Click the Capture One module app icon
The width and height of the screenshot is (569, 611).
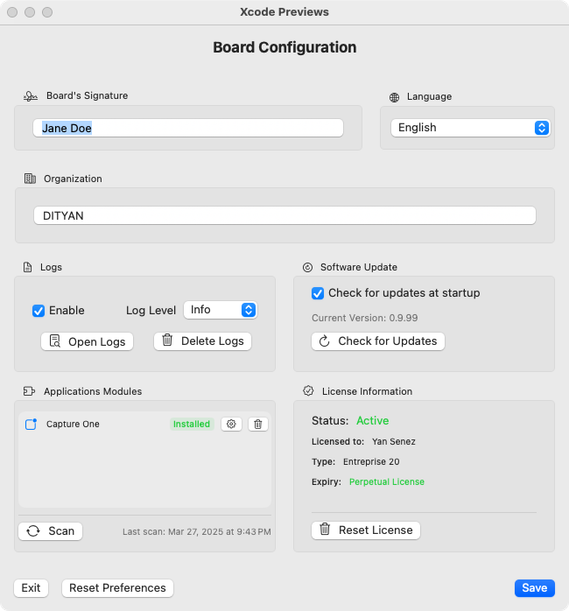[x=31, y=424]
